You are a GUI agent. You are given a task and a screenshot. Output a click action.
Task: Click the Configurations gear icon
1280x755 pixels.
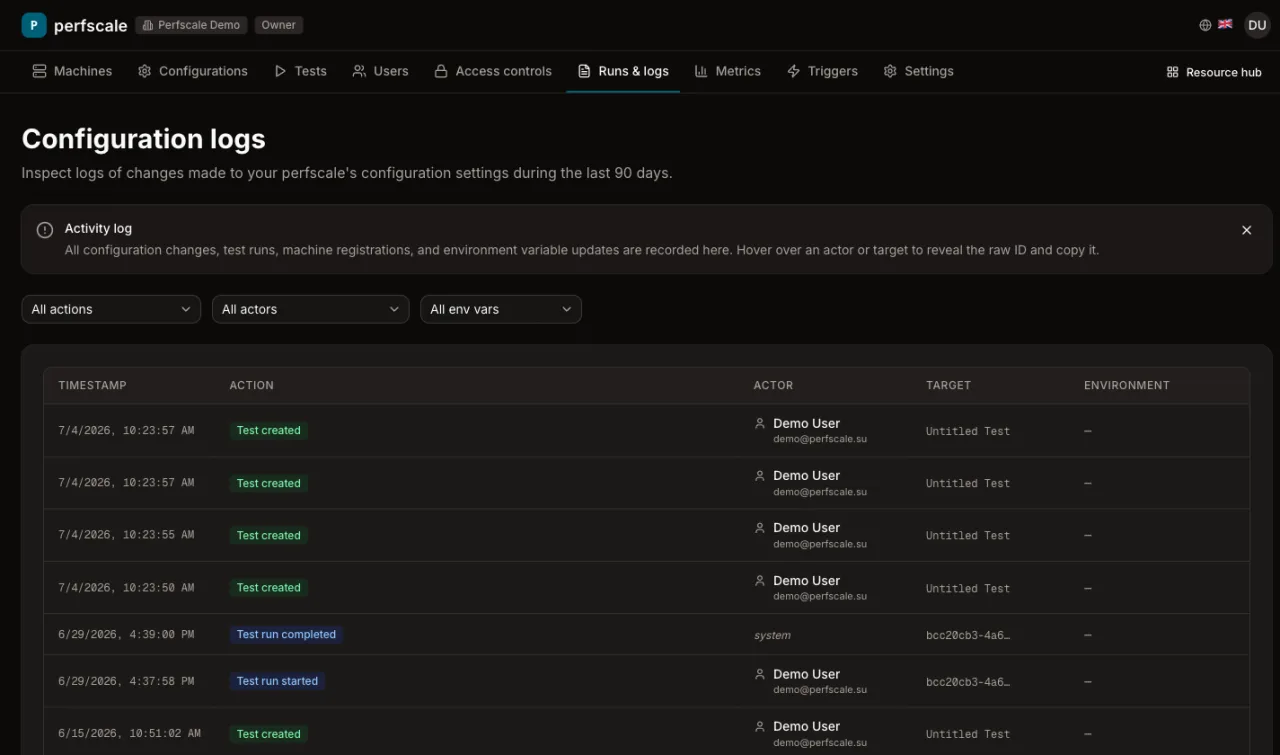click(145, 71)
